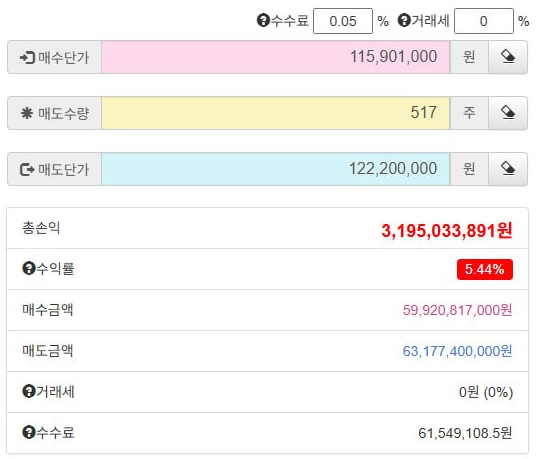Edit the yellow 매도수량 quantity field
Viewport: 542px width, 459px height.
(275, 113)
